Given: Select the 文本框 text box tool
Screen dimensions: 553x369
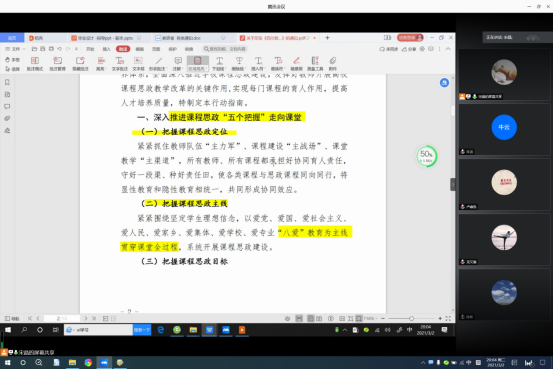Looking at the screenshot, I should pos(138,63).
